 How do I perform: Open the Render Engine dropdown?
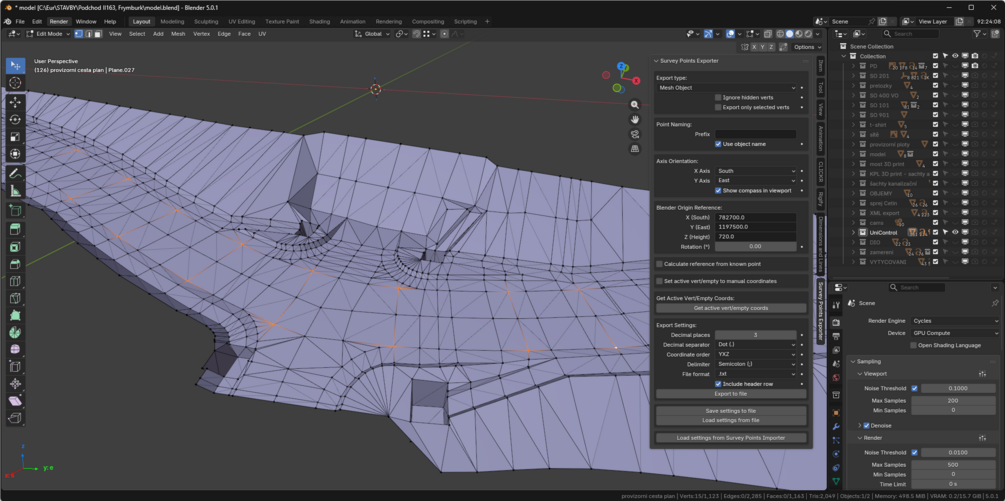click(x=953, y=321)
